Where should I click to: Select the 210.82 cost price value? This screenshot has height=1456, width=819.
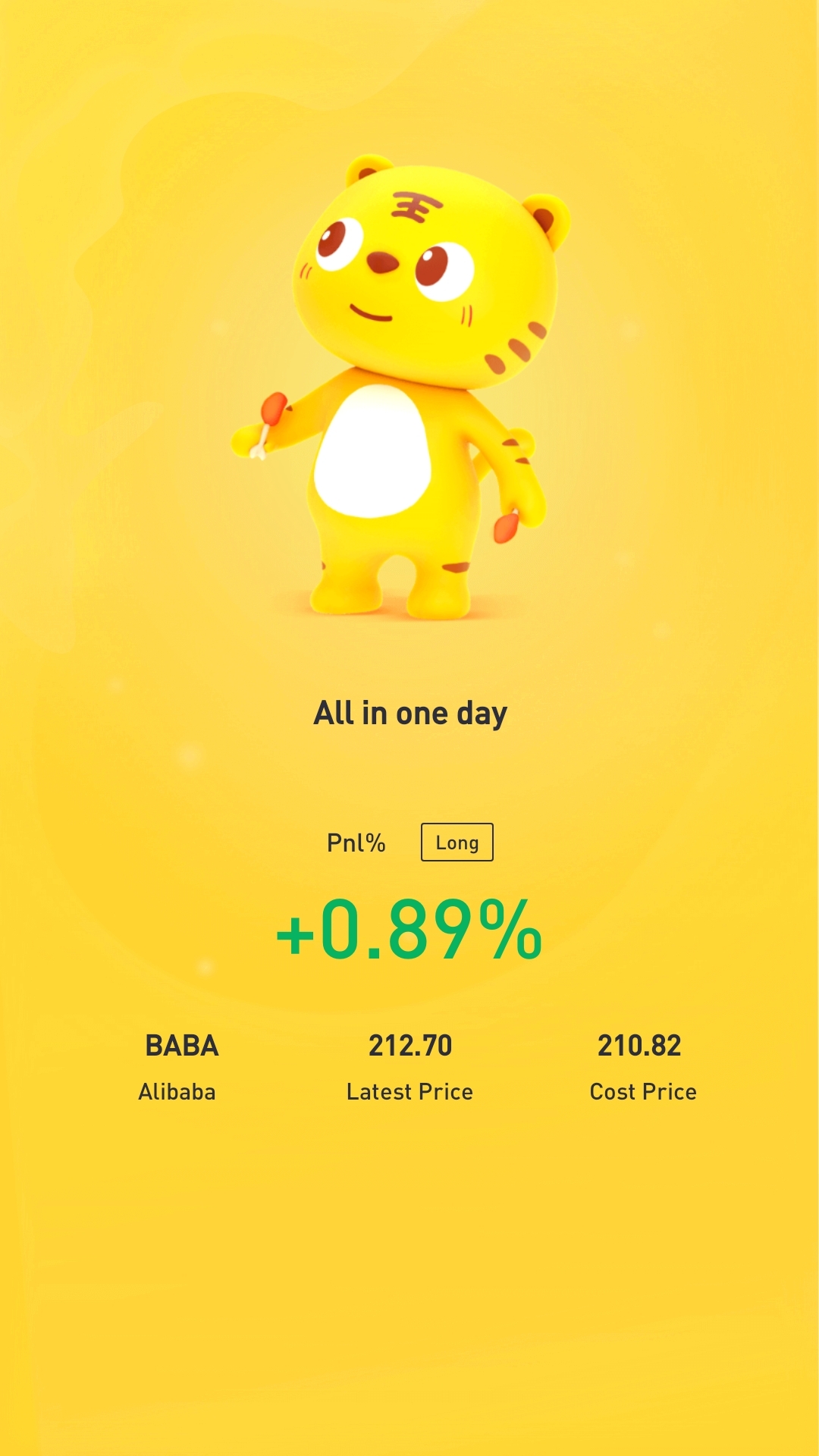click(x=639, y=1046)
